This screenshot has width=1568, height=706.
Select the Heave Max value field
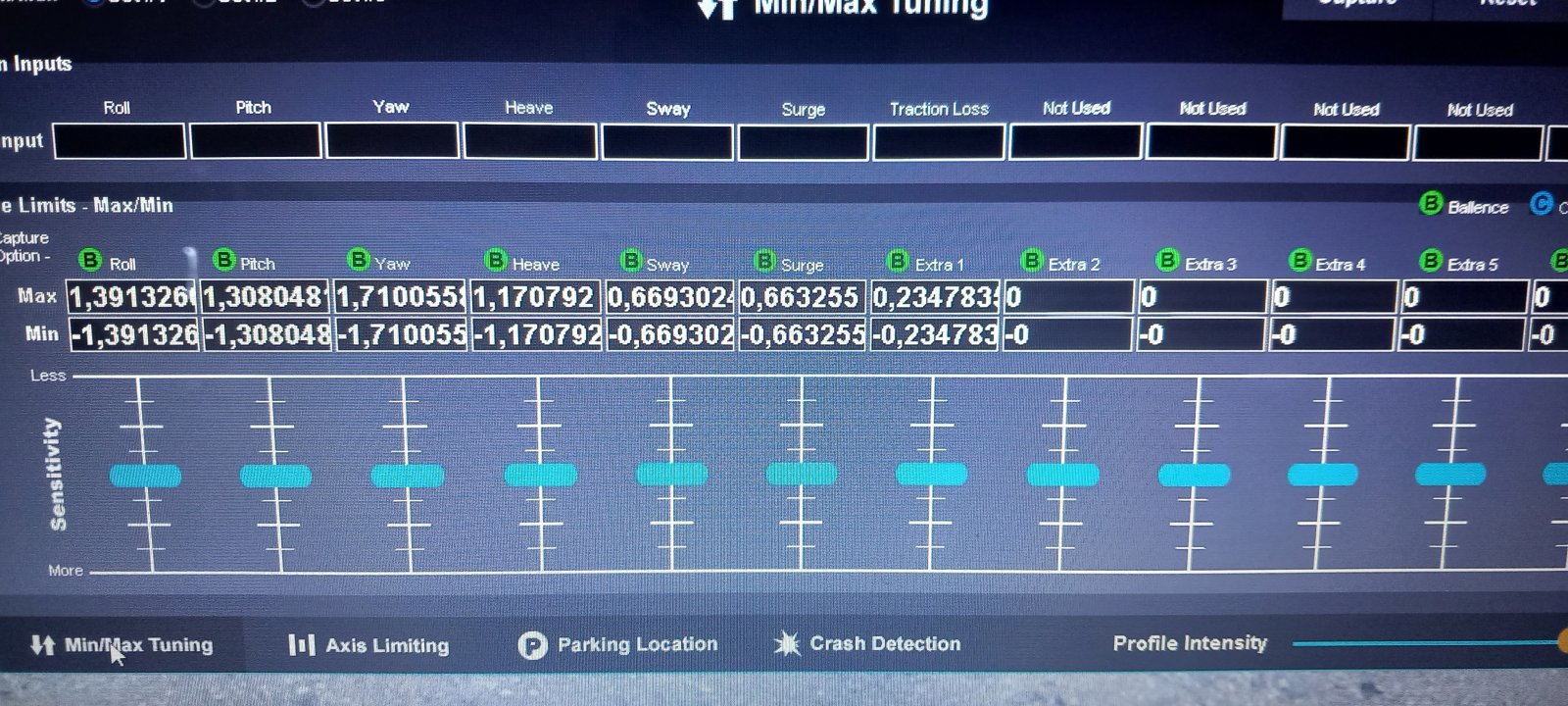pyautogui.click(x=536, y=297)
